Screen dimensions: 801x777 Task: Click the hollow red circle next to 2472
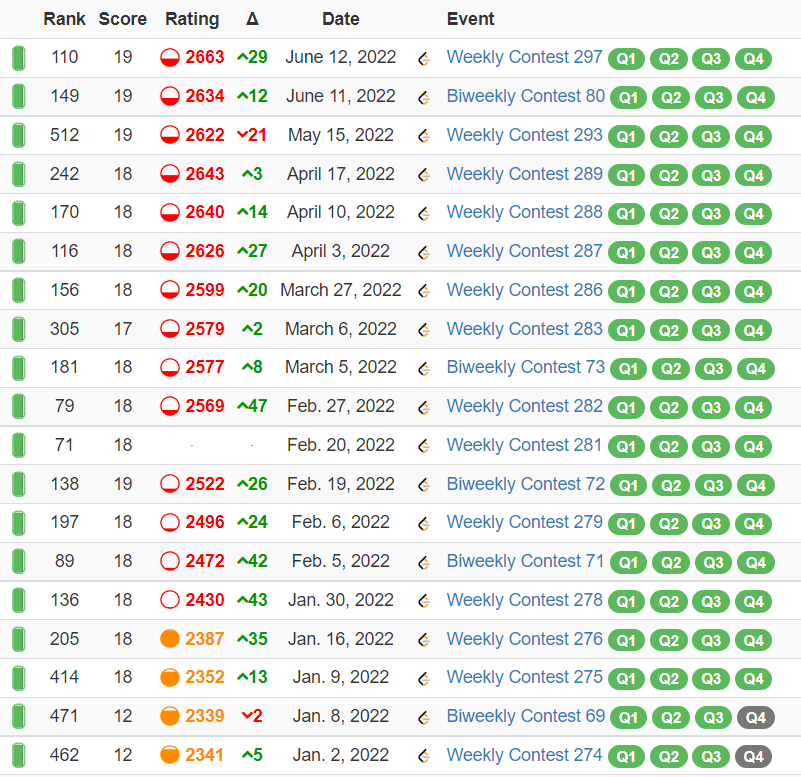170,561
